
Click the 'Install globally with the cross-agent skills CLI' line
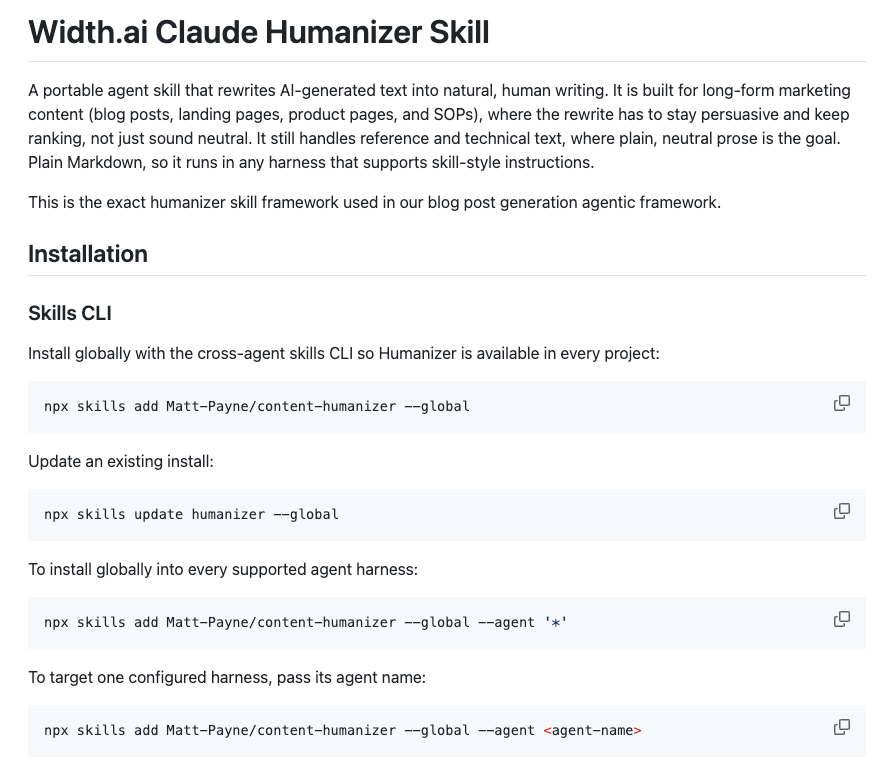click(344, 354)
